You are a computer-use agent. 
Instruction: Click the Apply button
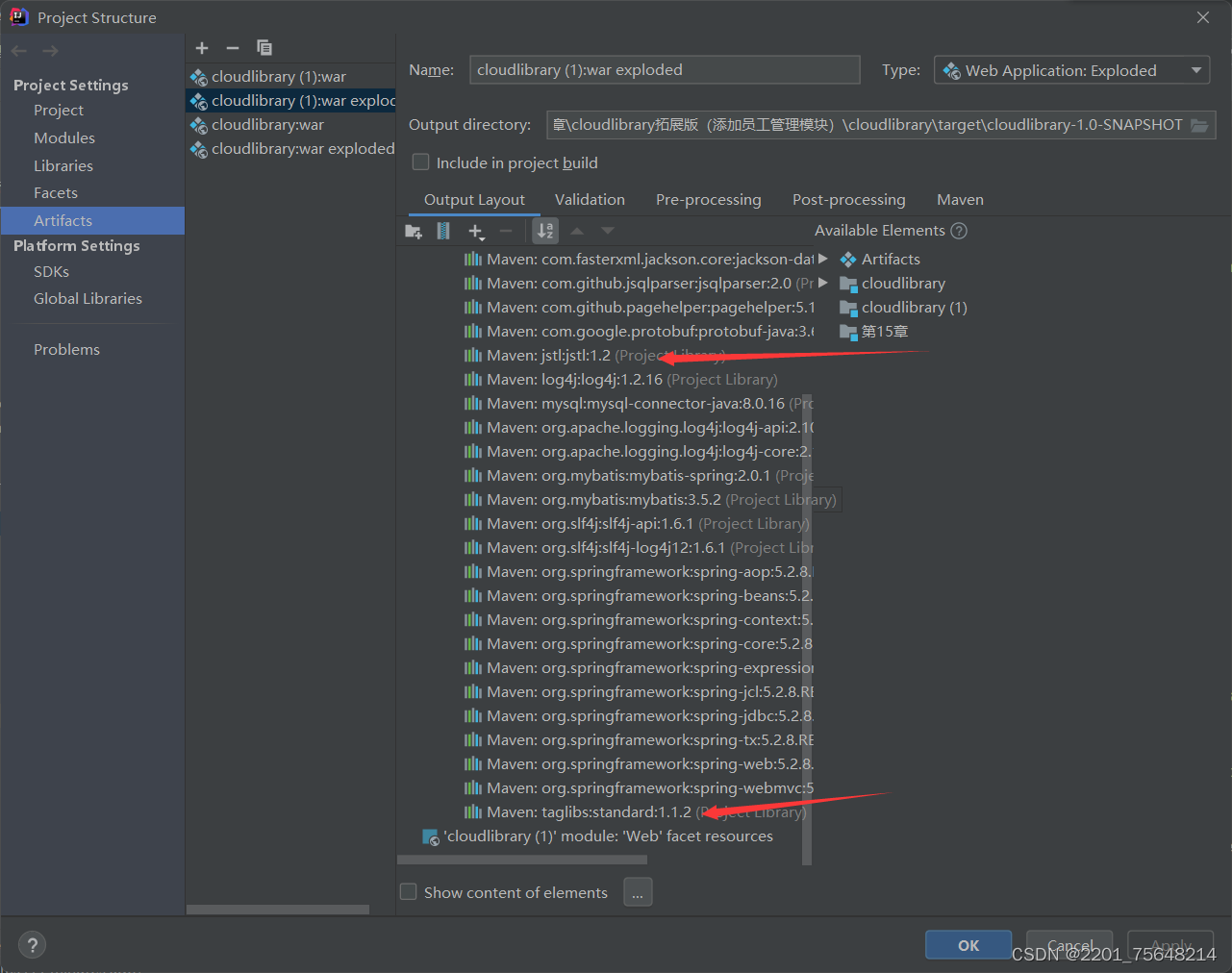[x=1170, y=945]
